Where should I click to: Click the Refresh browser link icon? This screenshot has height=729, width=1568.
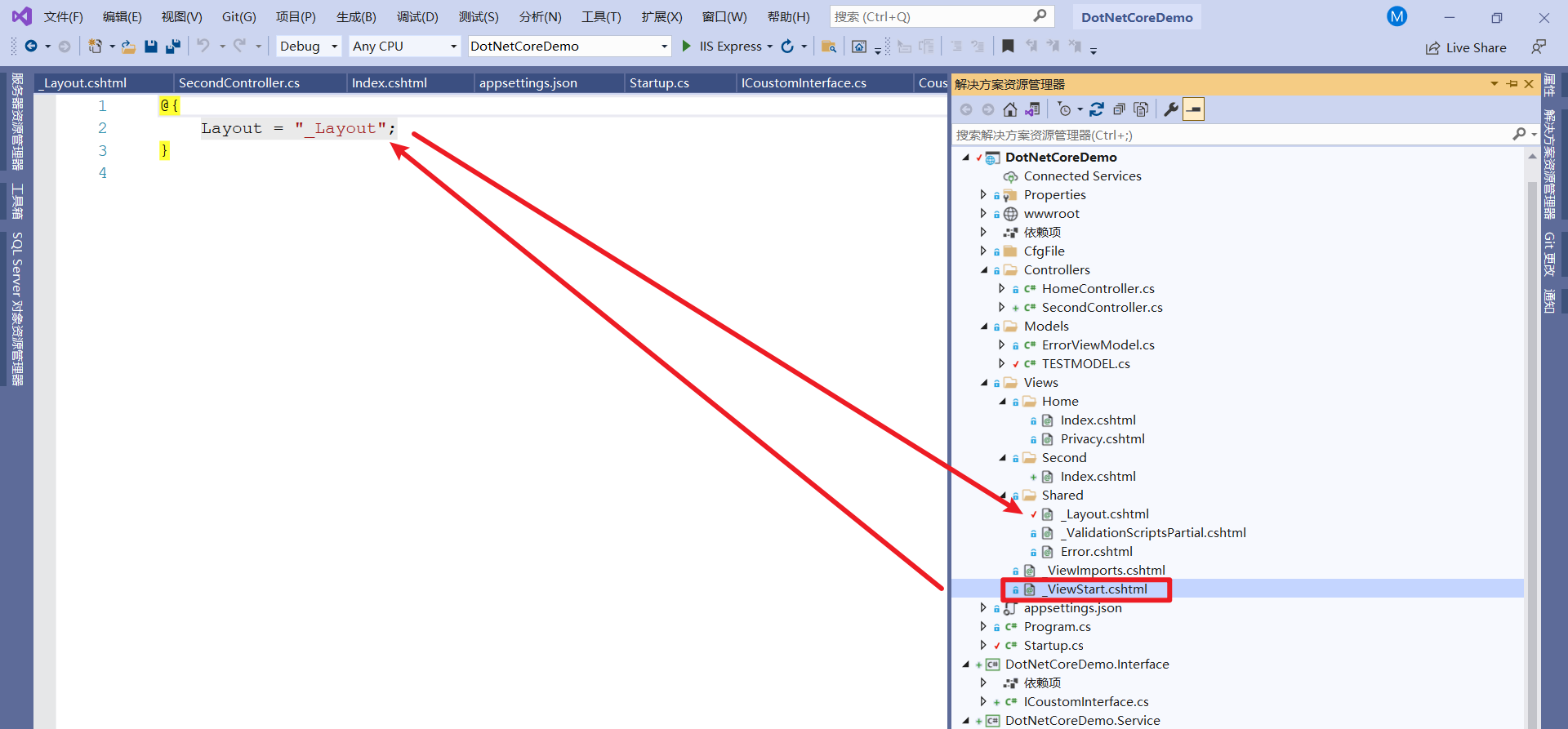(x=787, y=47)
